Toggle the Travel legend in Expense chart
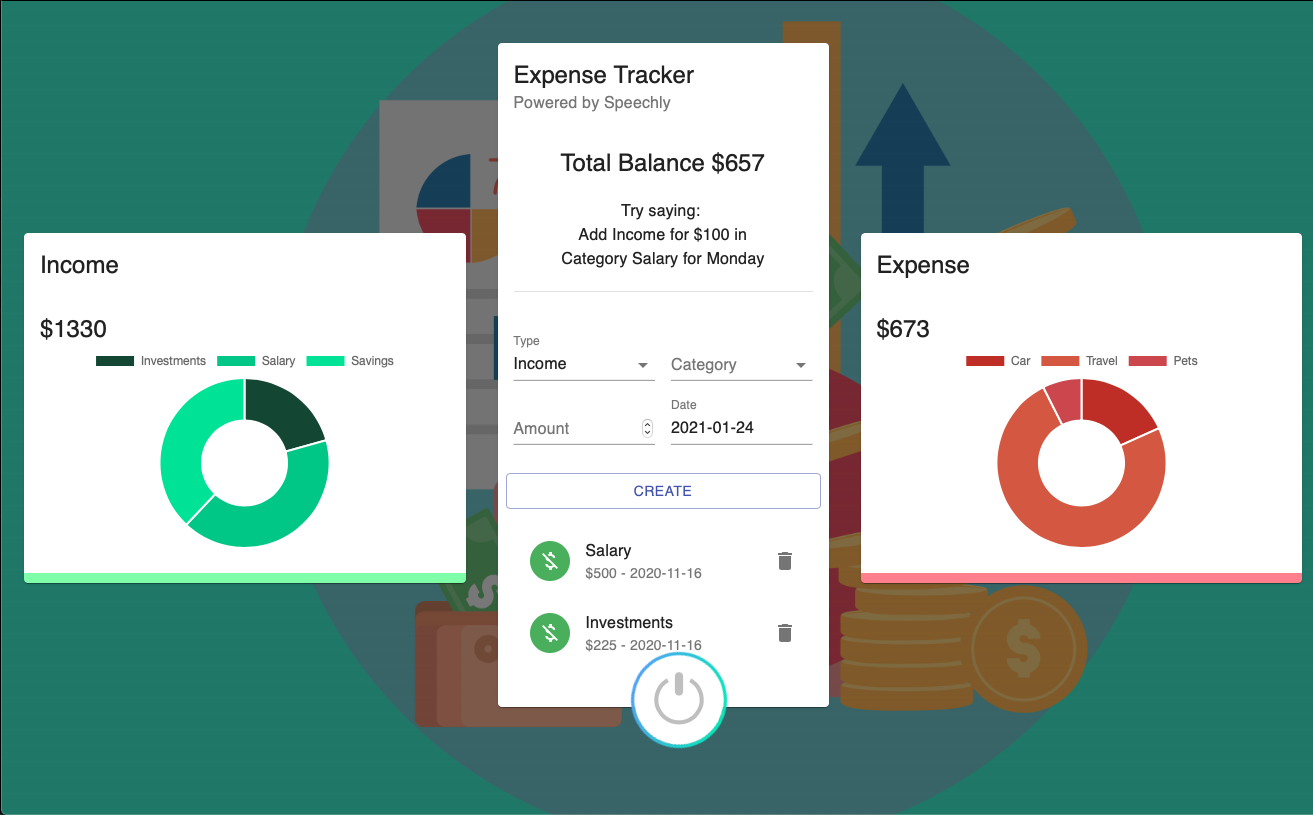The height and width of the screenshot is (815, 1313). pos(1080,361)
